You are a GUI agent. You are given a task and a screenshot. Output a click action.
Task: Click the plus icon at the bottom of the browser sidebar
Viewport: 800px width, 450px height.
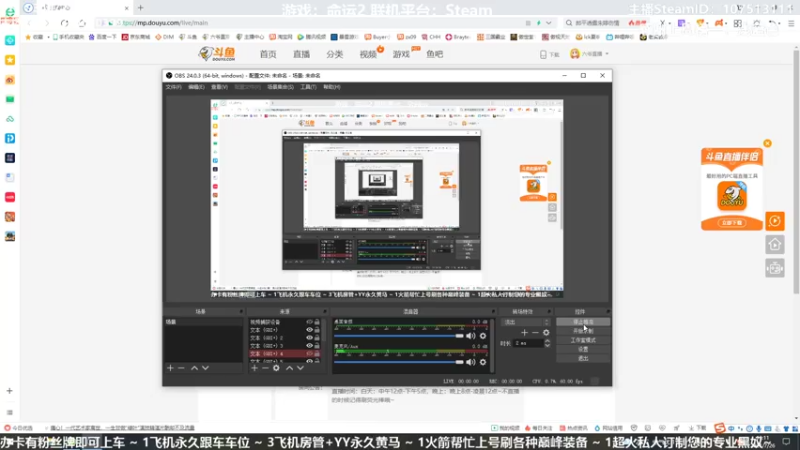click(x=10, y=391)
